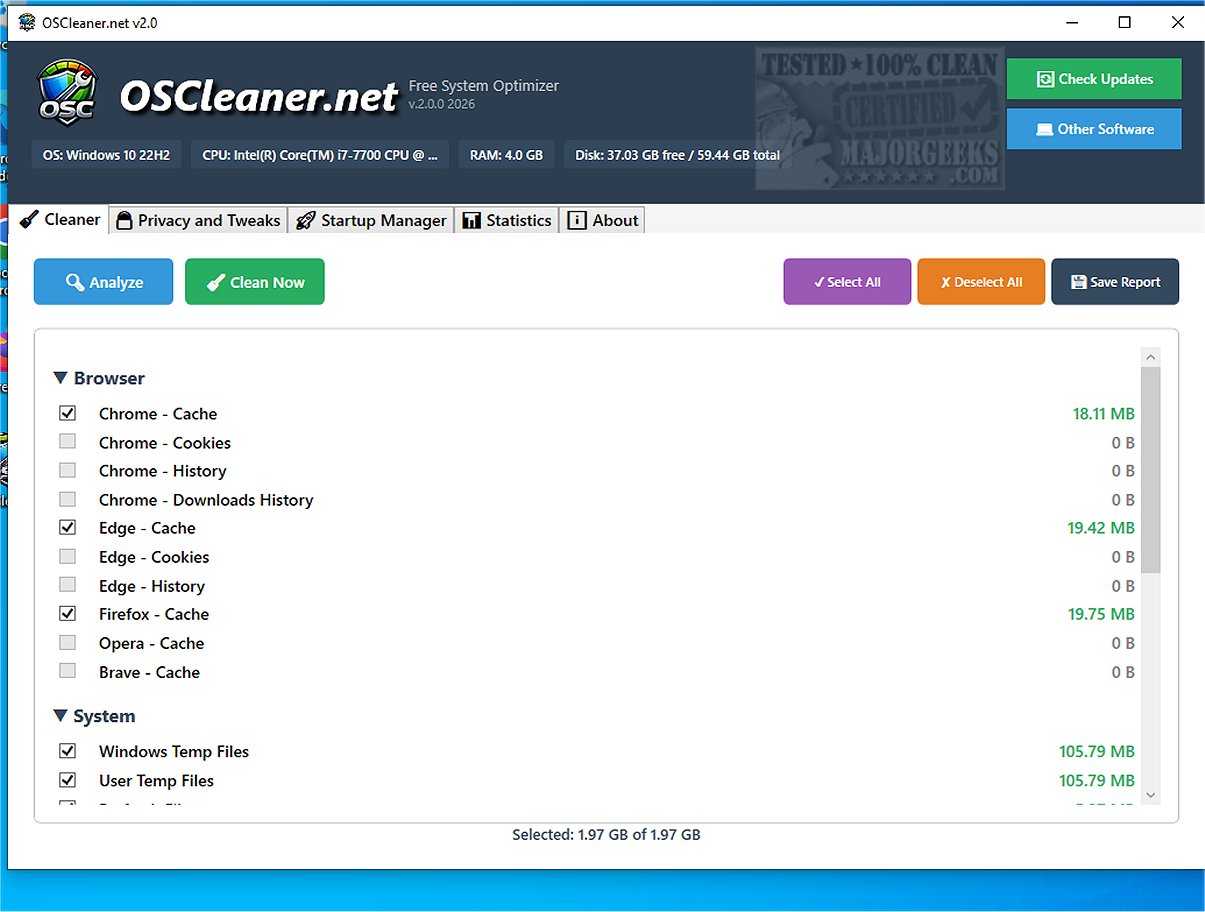Uncheck the Chrome - Cache checkbox
The width and height of the screenshot is (1205, 912).
(x=68, y=413)
